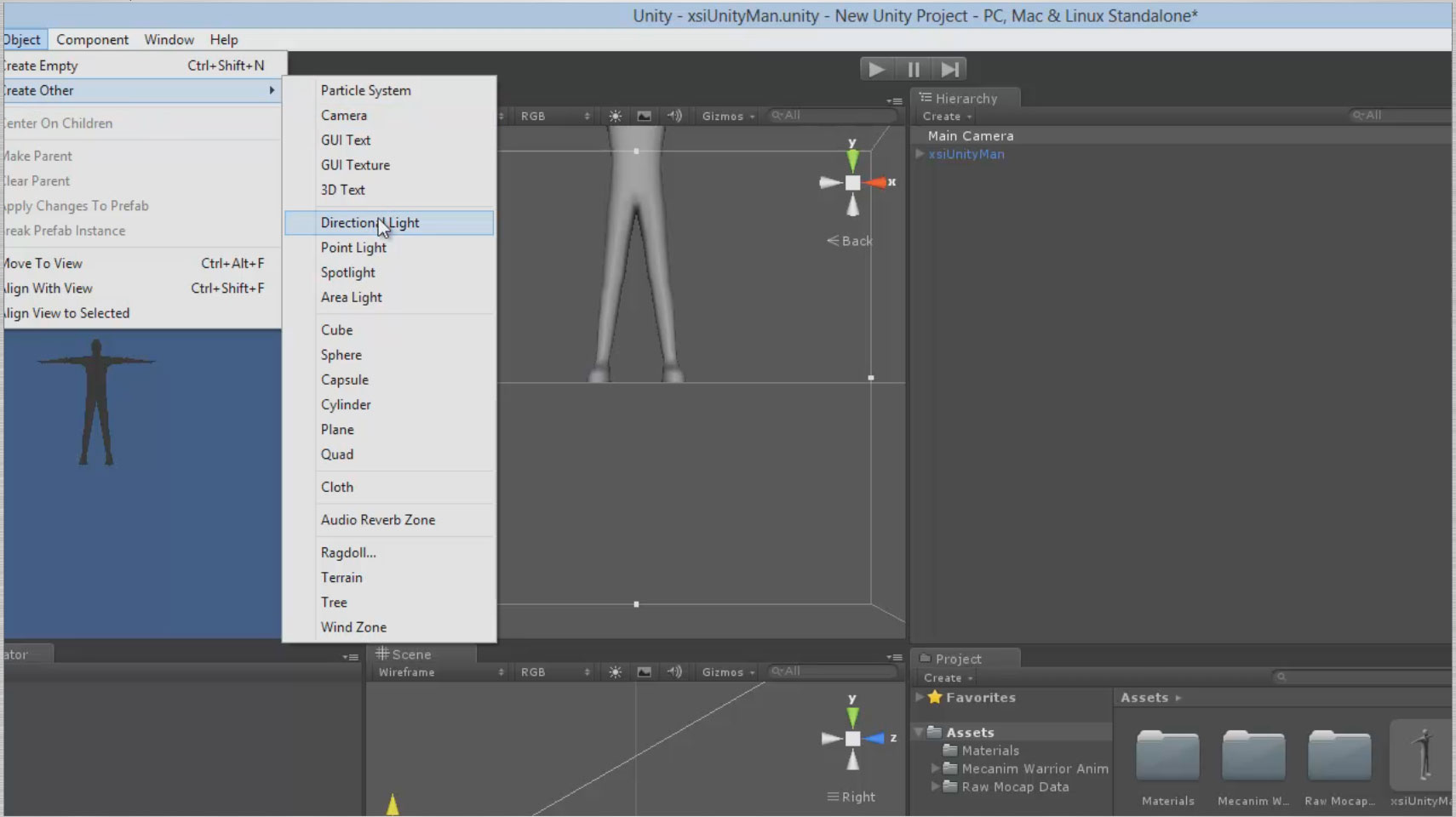
Task: Click the Project search field
Action: pos(1362,677)
